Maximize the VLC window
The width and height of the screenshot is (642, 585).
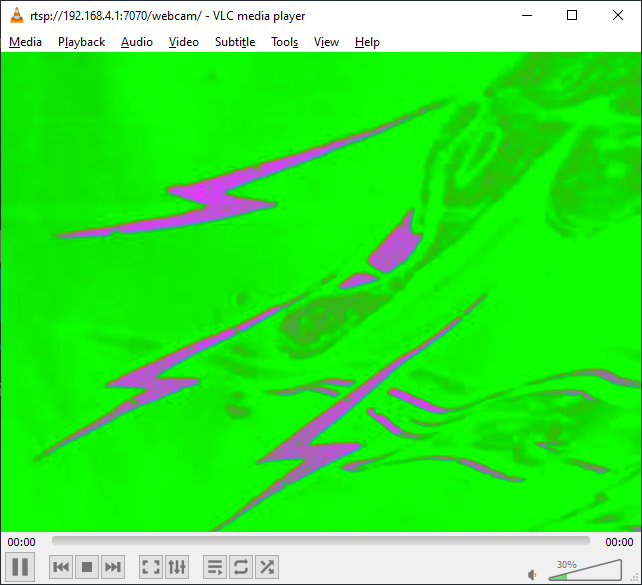pyautogui.click(x=572, y=16)
